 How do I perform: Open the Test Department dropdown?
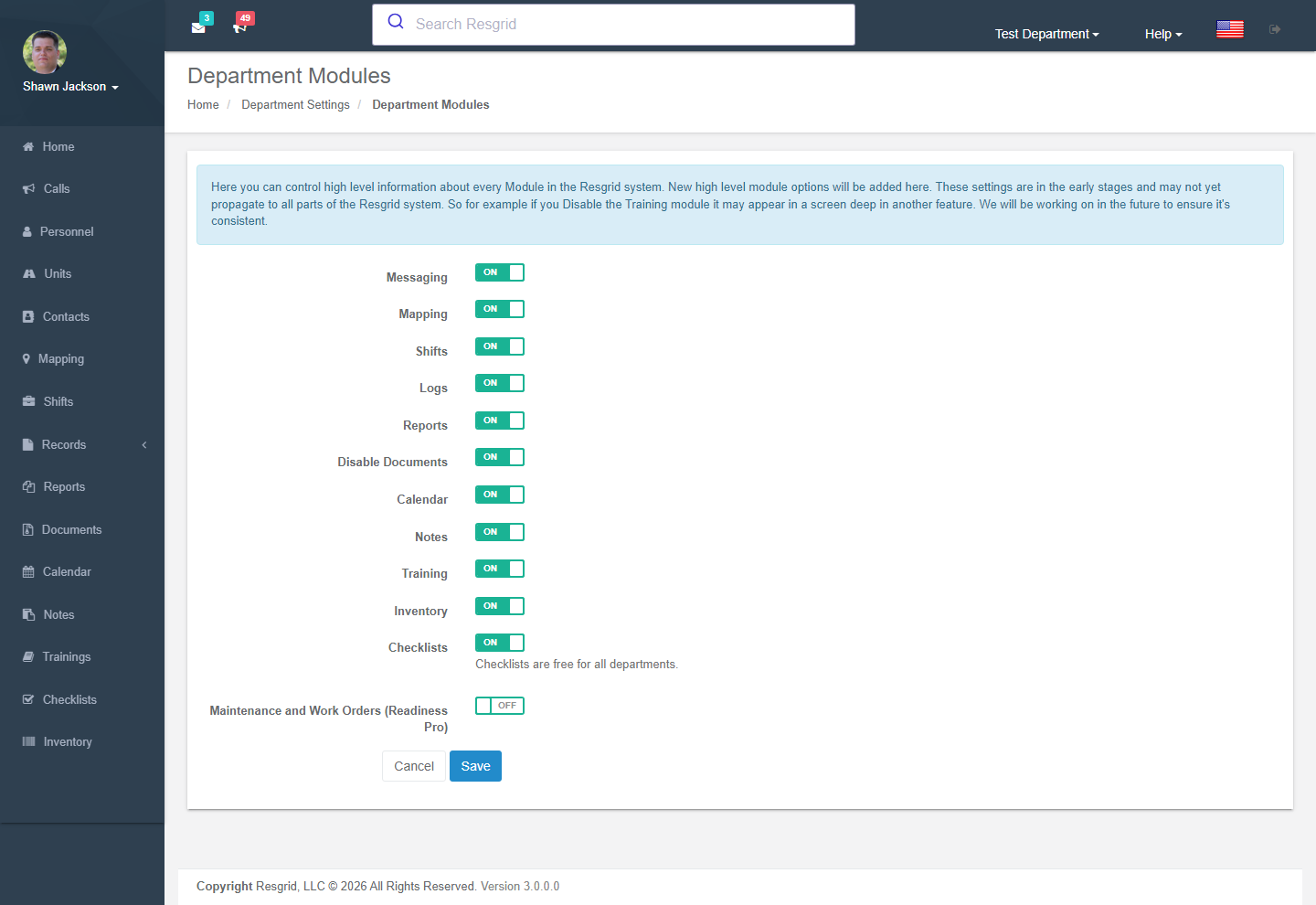[x=1047, y=34]
